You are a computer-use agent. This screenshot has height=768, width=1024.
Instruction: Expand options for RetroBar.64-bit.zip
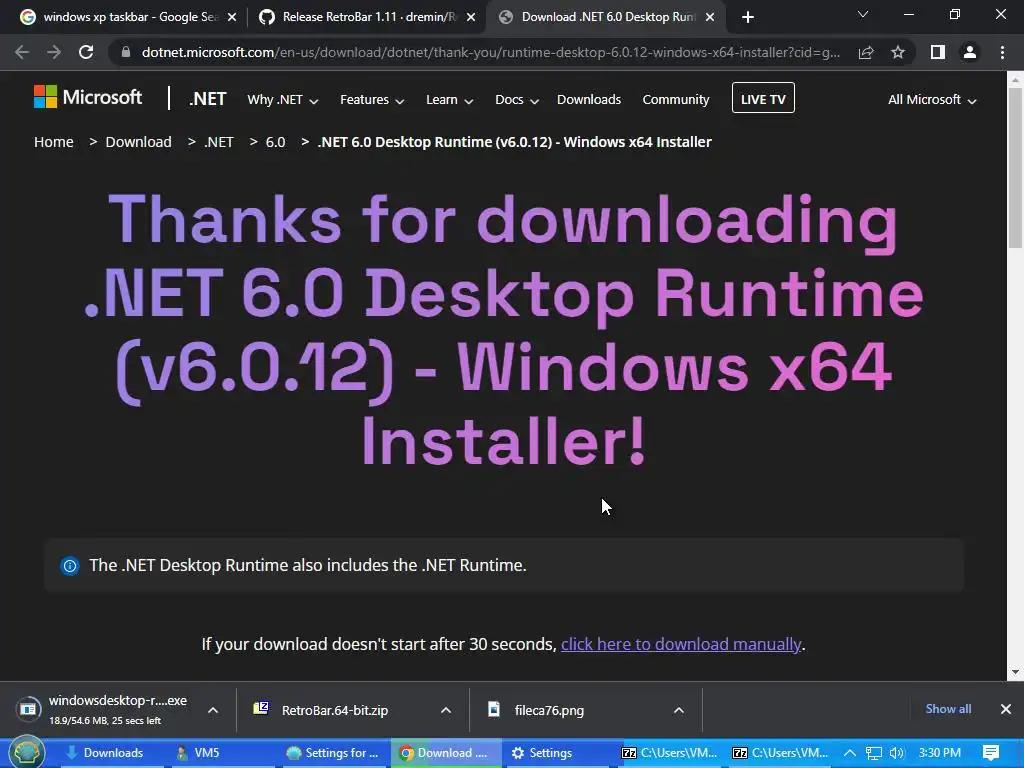[x=446, y=710]
